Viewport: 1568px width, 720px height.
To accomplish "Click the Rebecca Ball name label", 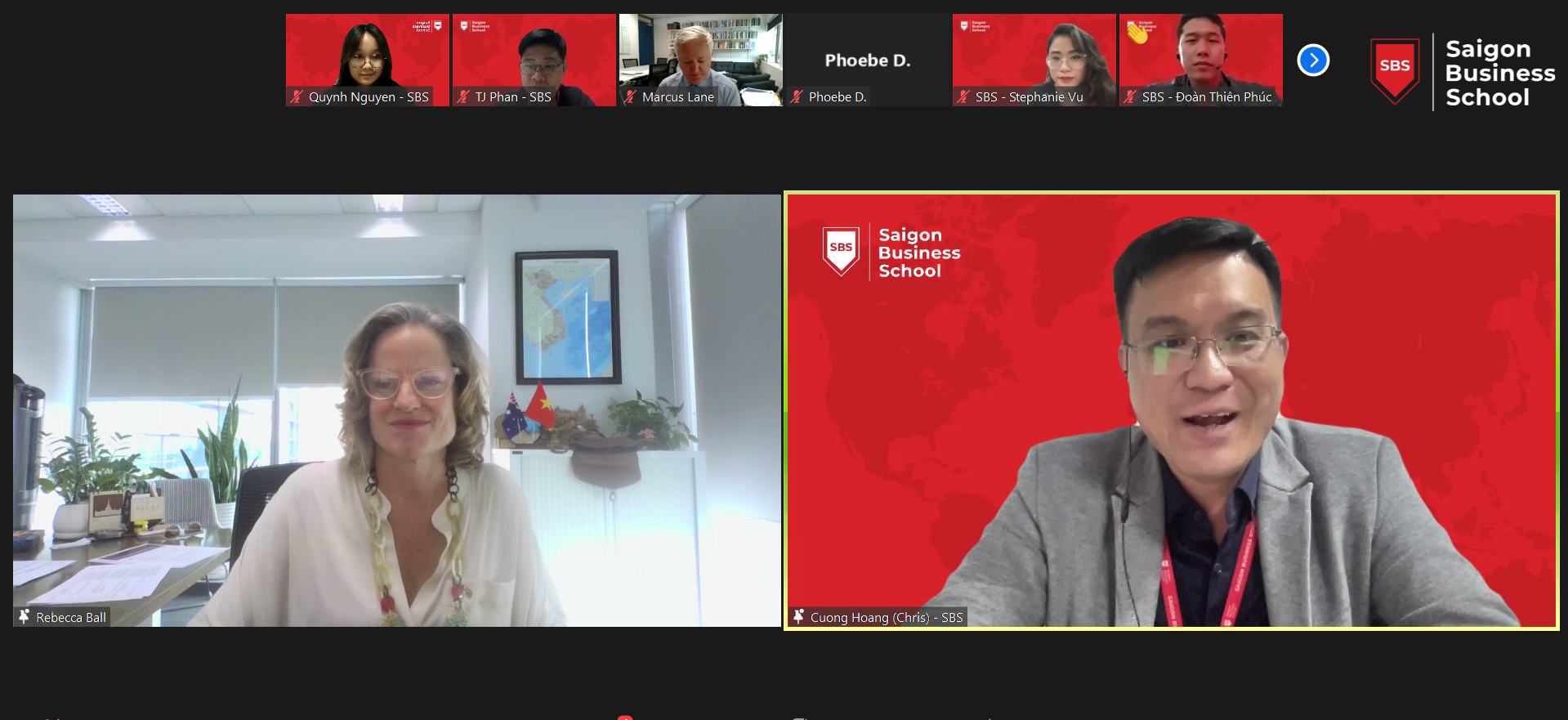I will pyautogui.click(x=71, y=618).
